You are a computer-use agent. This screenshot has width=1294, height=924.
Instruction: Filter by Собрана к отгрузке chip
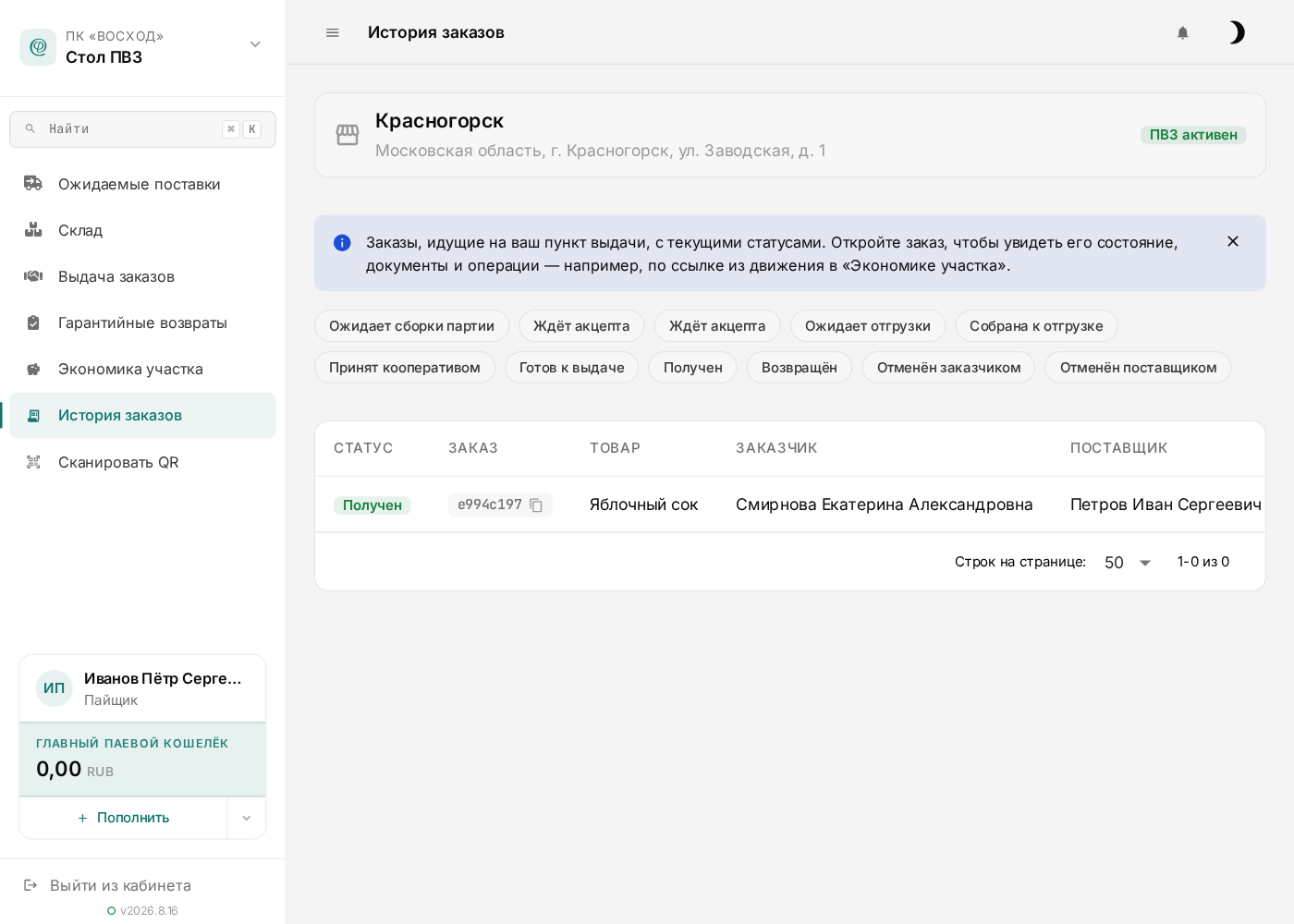[x=1036, y=326]
